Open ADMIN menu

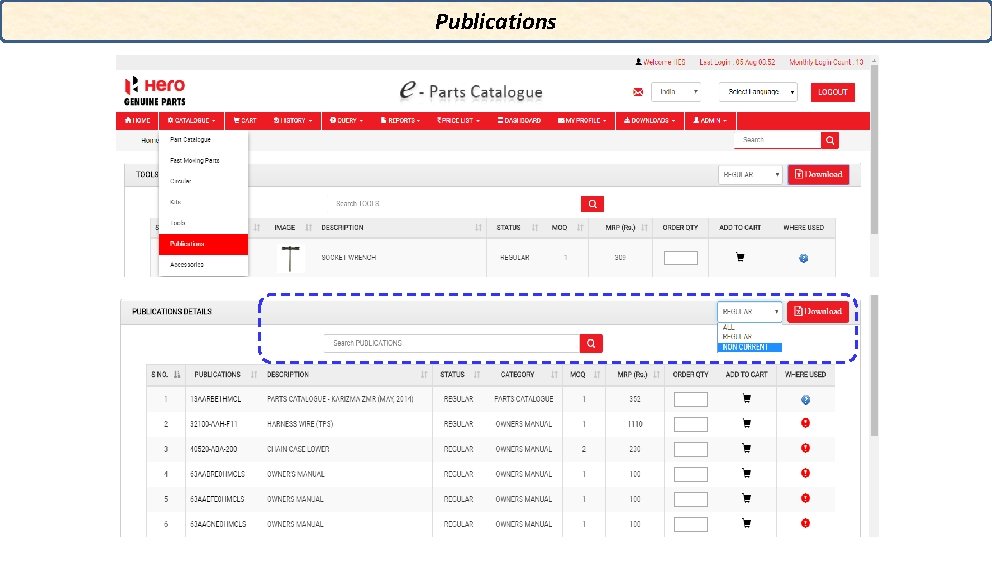(x=710, y=120)
